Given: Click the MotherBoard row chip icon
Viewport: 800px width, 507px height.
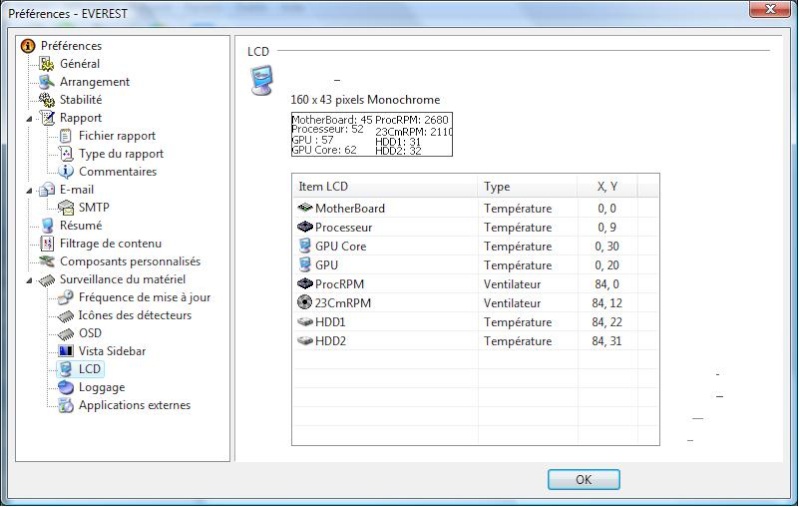Looking at the screenshot, I should (x=305, y=208).
